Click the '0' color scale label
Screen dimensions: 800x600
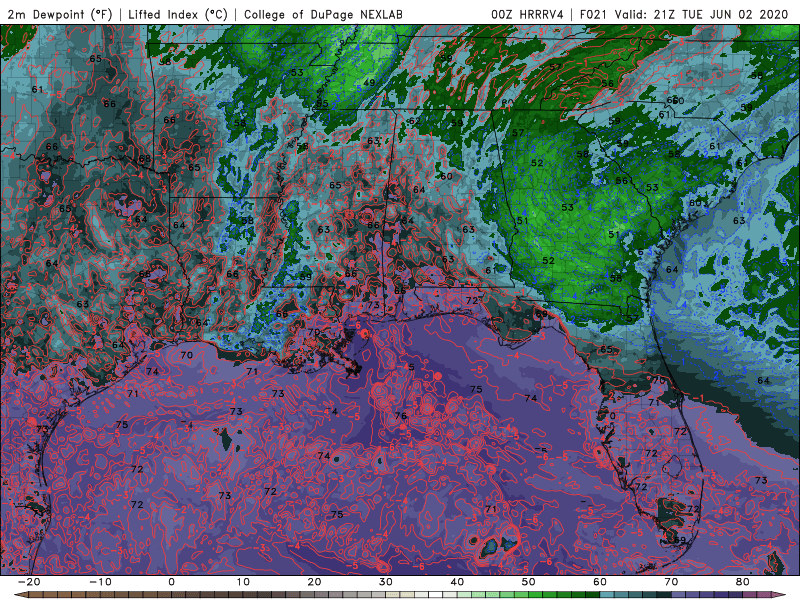[x=171, y=582]
